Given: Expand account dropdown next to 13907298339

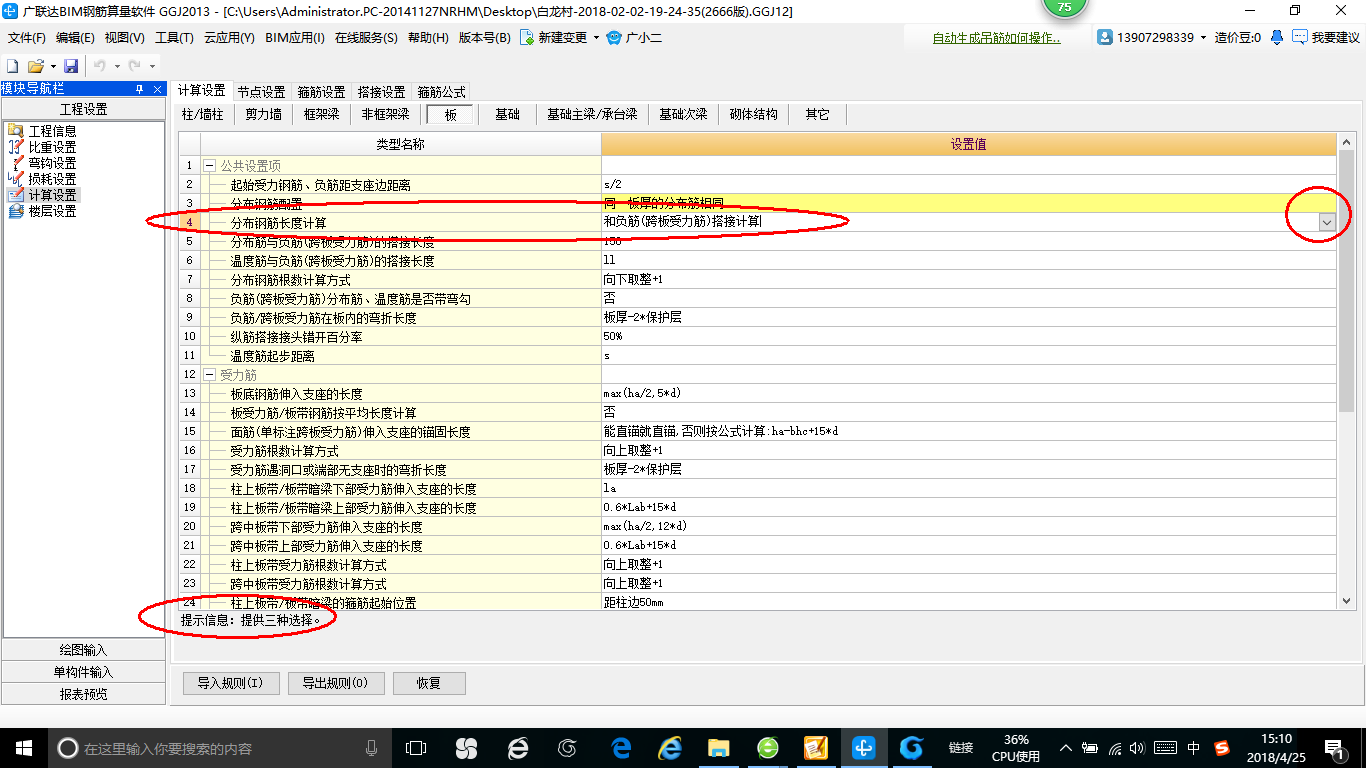Looking at the screenshot, I should coord(1203,37).
